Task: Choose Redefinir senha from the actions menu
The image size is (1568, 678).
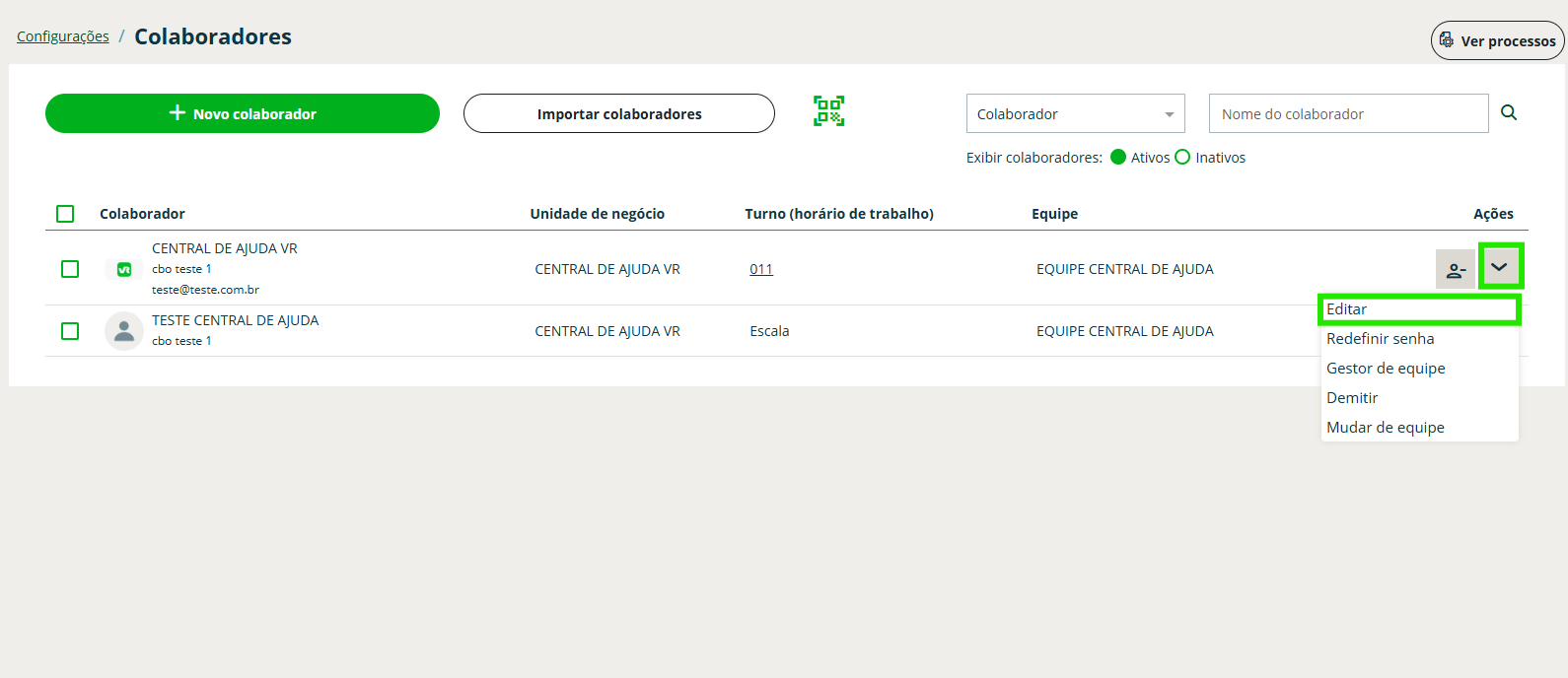Action: click(1381, 339)
